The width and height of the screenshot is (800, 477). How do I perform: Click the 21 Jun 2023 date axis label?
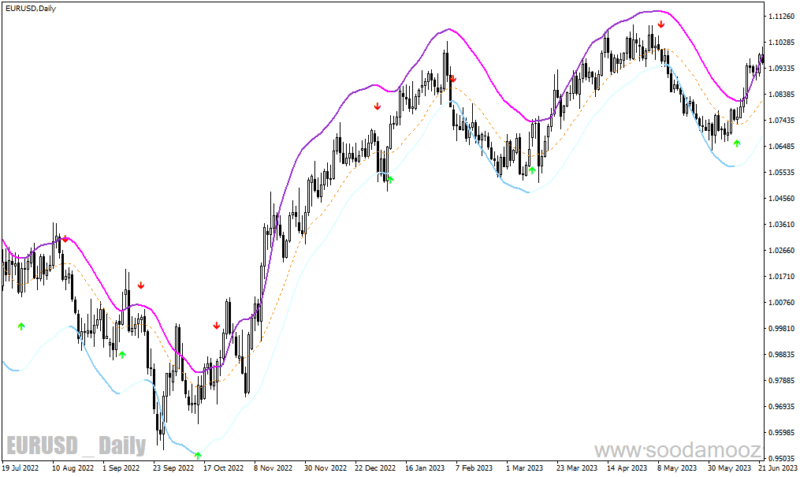click(x=777, y=468)
